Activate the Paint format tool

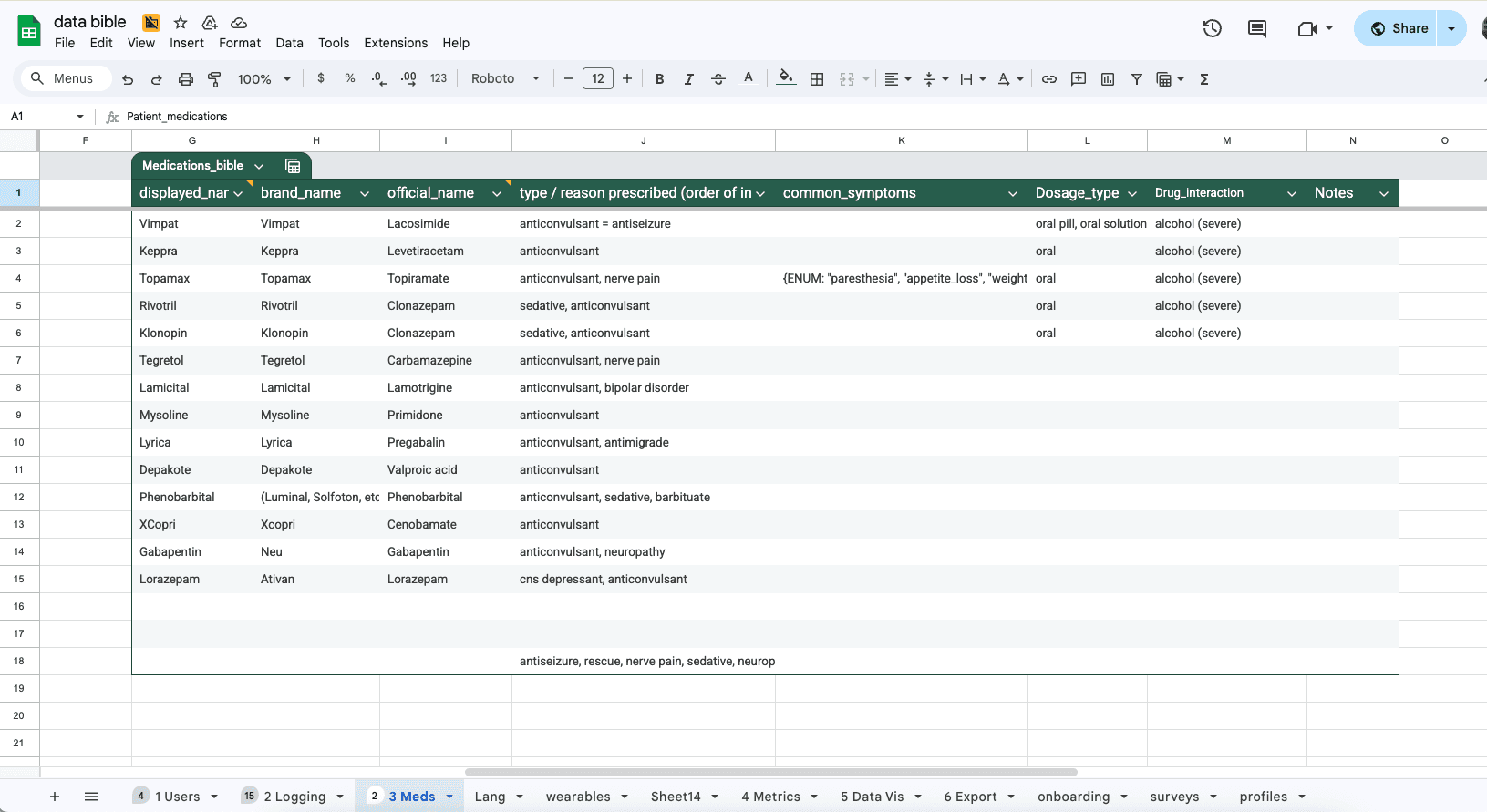(x=215, y=79)
